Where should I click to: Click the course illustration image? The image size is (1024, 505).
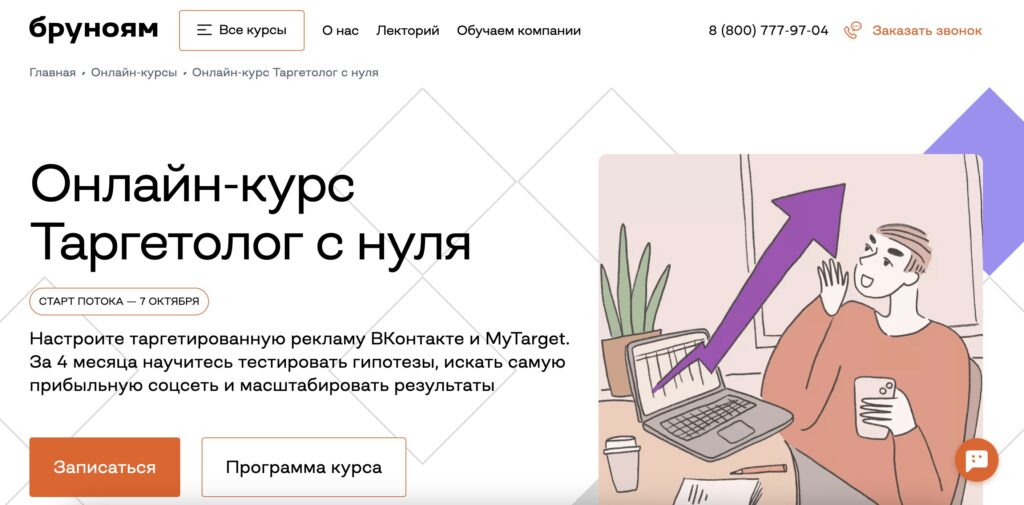tap(790, 329)
